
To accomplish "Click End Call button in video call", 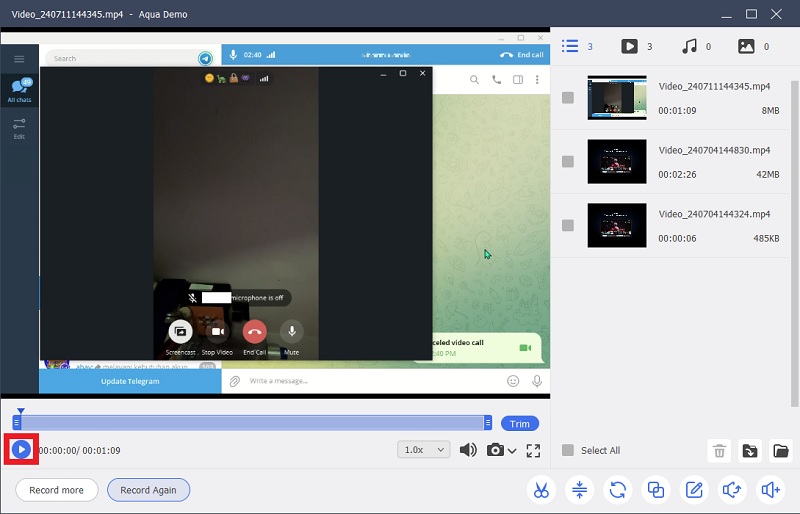I will coord(254,332).
